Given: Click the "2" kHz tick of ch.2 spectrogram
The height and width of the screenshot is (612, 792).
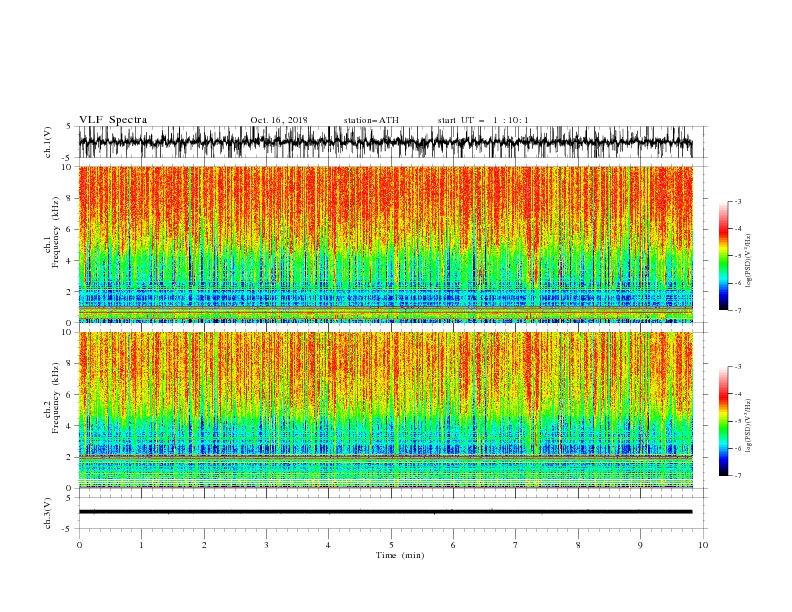Looking at the screenshot, I should [69, 457].
